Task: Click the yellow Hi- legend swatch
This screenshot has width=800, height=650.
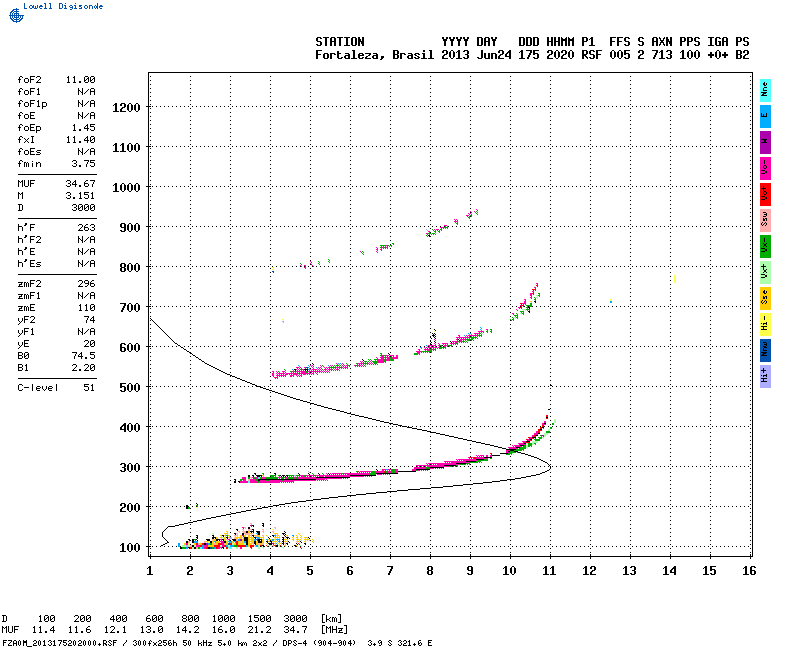Action: point(765,324)
